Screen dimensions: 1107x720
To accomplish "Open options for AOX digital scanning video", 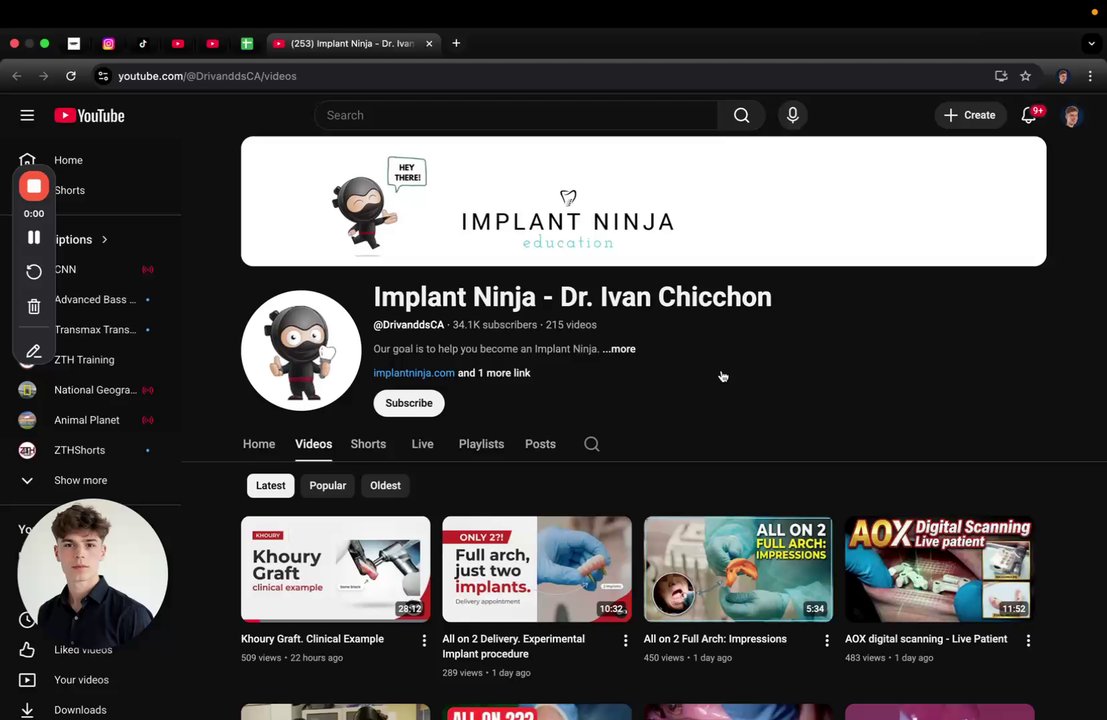I will click(1028, 640).
